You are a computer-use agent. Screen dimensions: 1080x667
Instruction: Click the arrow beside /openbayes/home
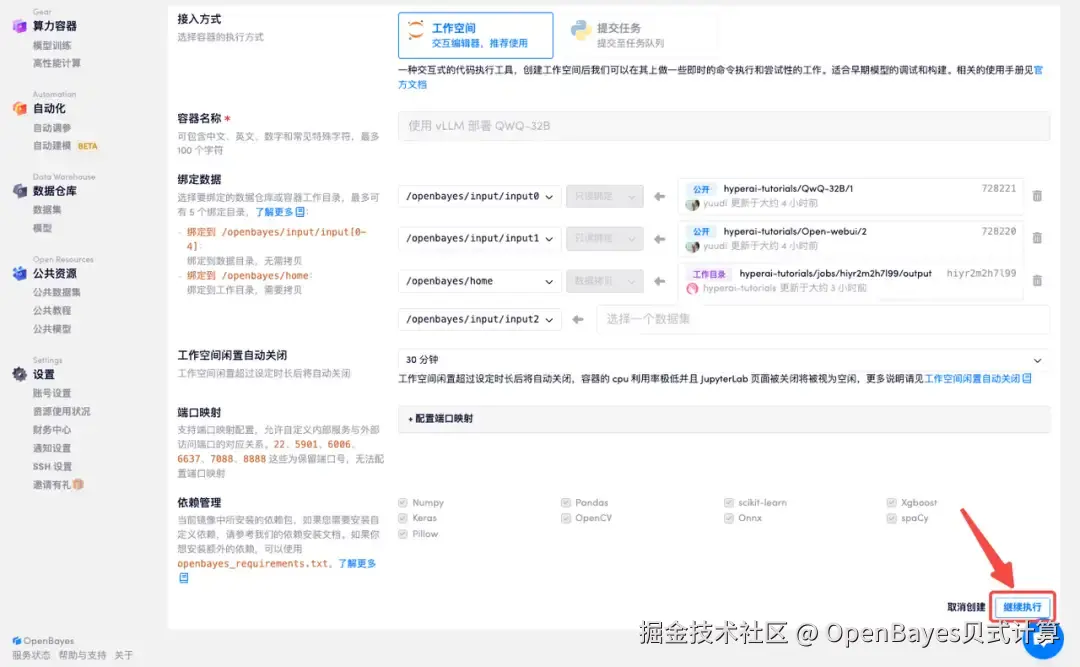point(659,281)
